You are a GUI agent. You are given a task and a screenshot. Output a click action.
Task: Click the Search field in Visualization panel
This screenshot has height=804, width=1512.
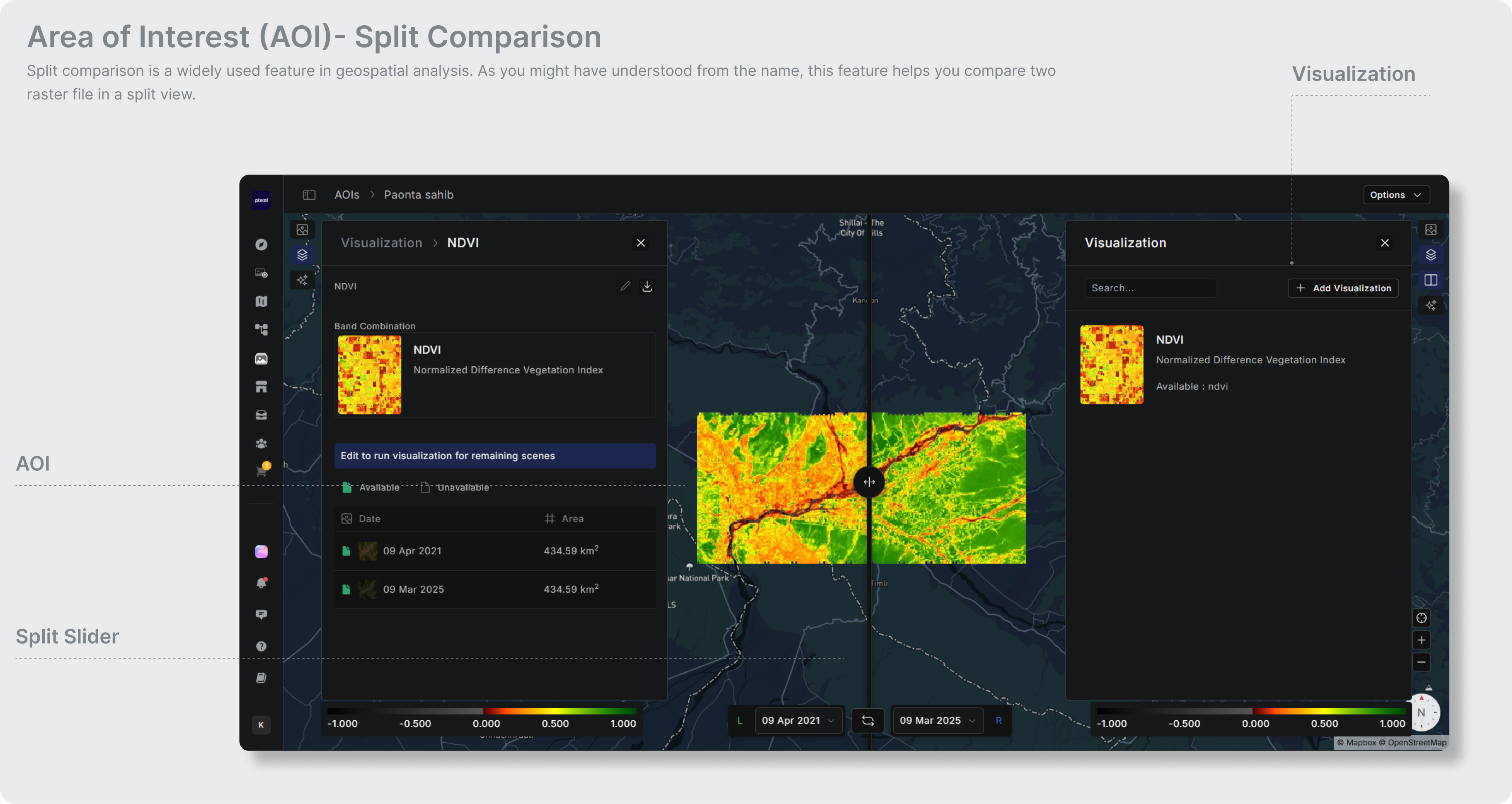(x=1150, y=288)
